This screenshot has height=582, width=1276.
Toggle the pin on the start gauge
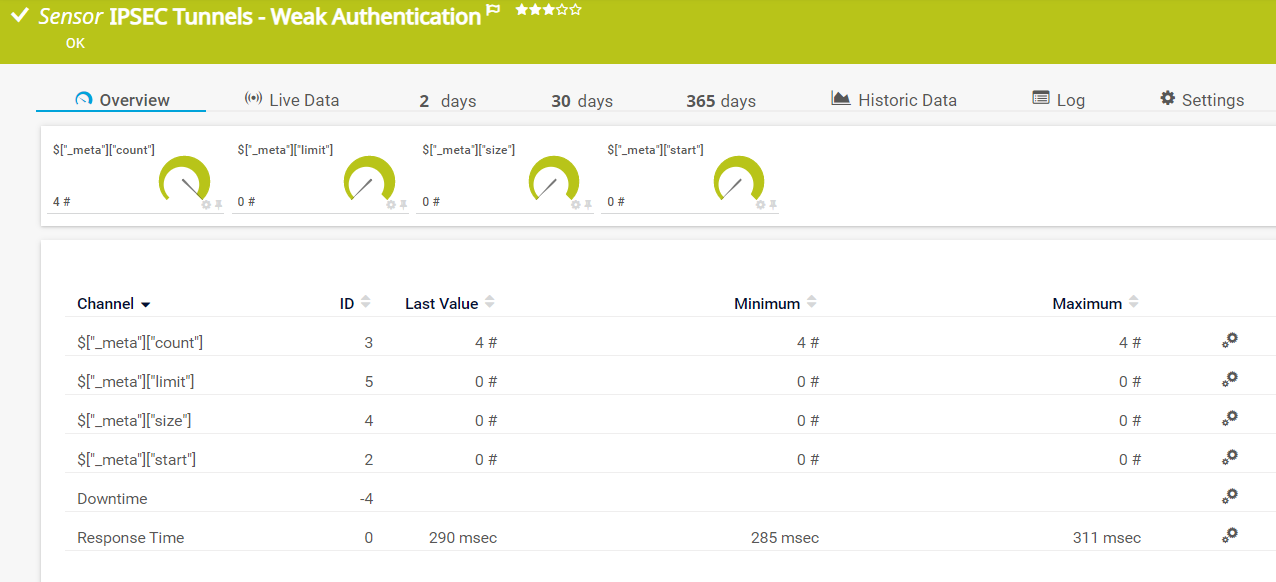tap(773, 204)
